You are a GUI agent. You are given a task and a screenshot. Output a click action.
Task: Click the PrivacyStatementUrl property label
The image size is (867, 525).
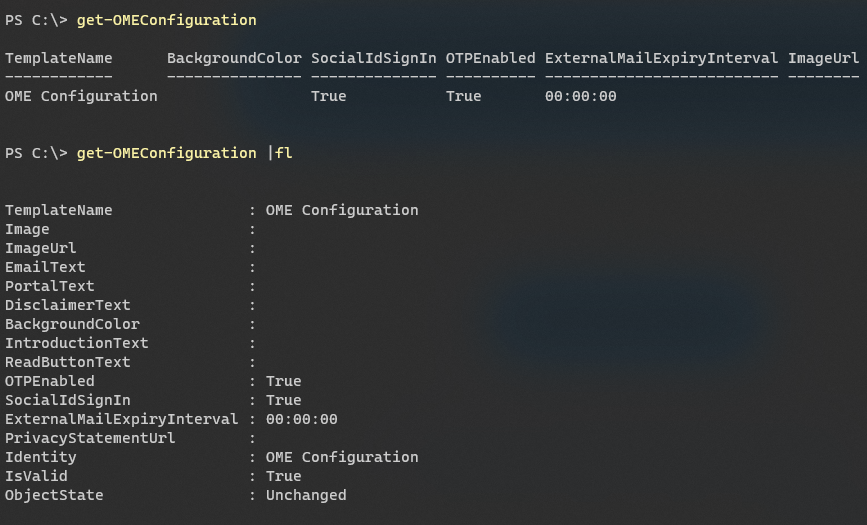90,438
